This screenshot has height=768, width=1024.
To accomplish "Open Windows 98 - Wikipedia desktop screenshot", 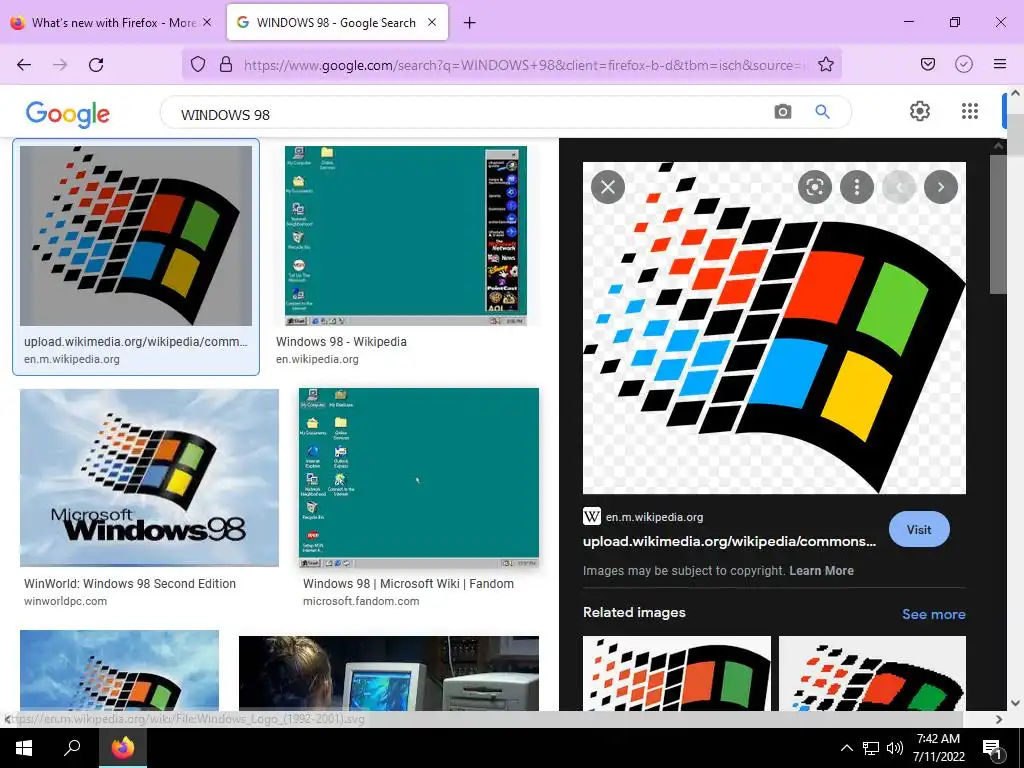I will 406,236.
